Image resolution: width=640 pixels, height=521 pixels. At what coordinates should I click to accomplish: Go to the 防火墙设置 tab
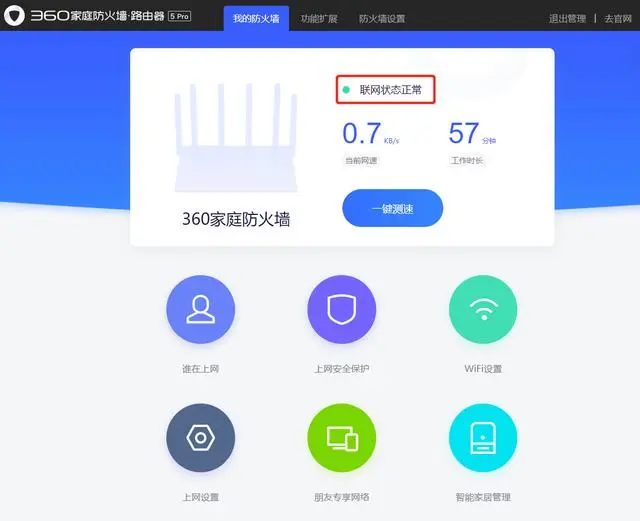pos(382,18)
